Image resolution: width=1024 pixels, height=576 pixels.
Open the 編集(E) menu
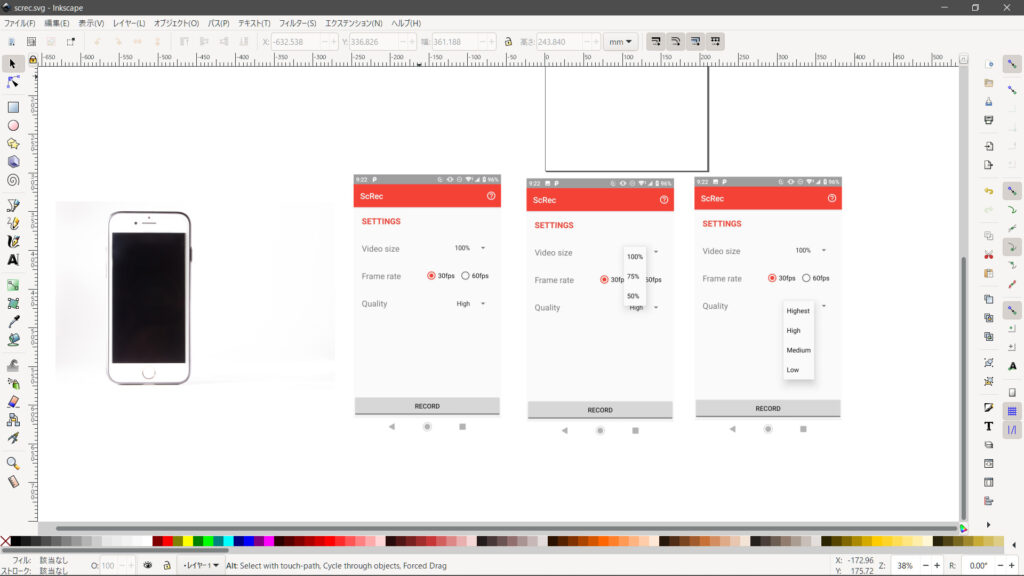[x=56, y=24]
